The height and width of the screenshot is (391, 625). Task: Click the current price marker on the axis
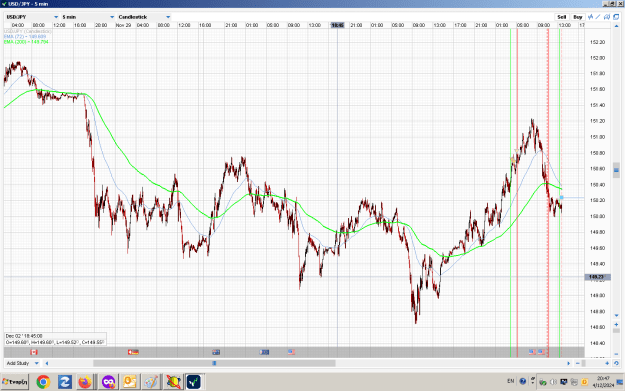(x=596, y=277)
